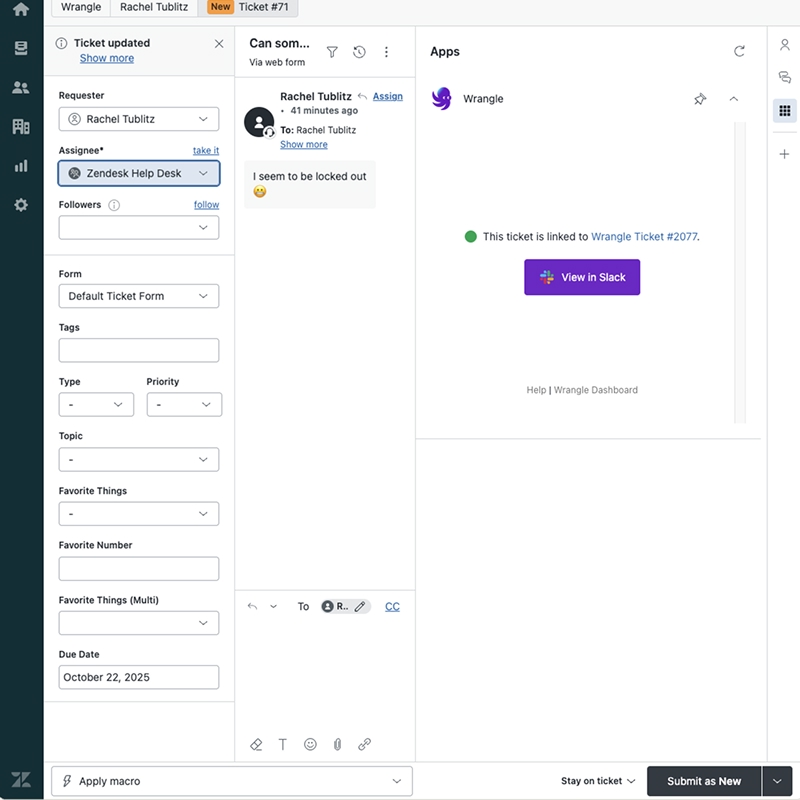800x800 pixels.
Task: Show ticket events history clock icon
Action: (359, 52)
